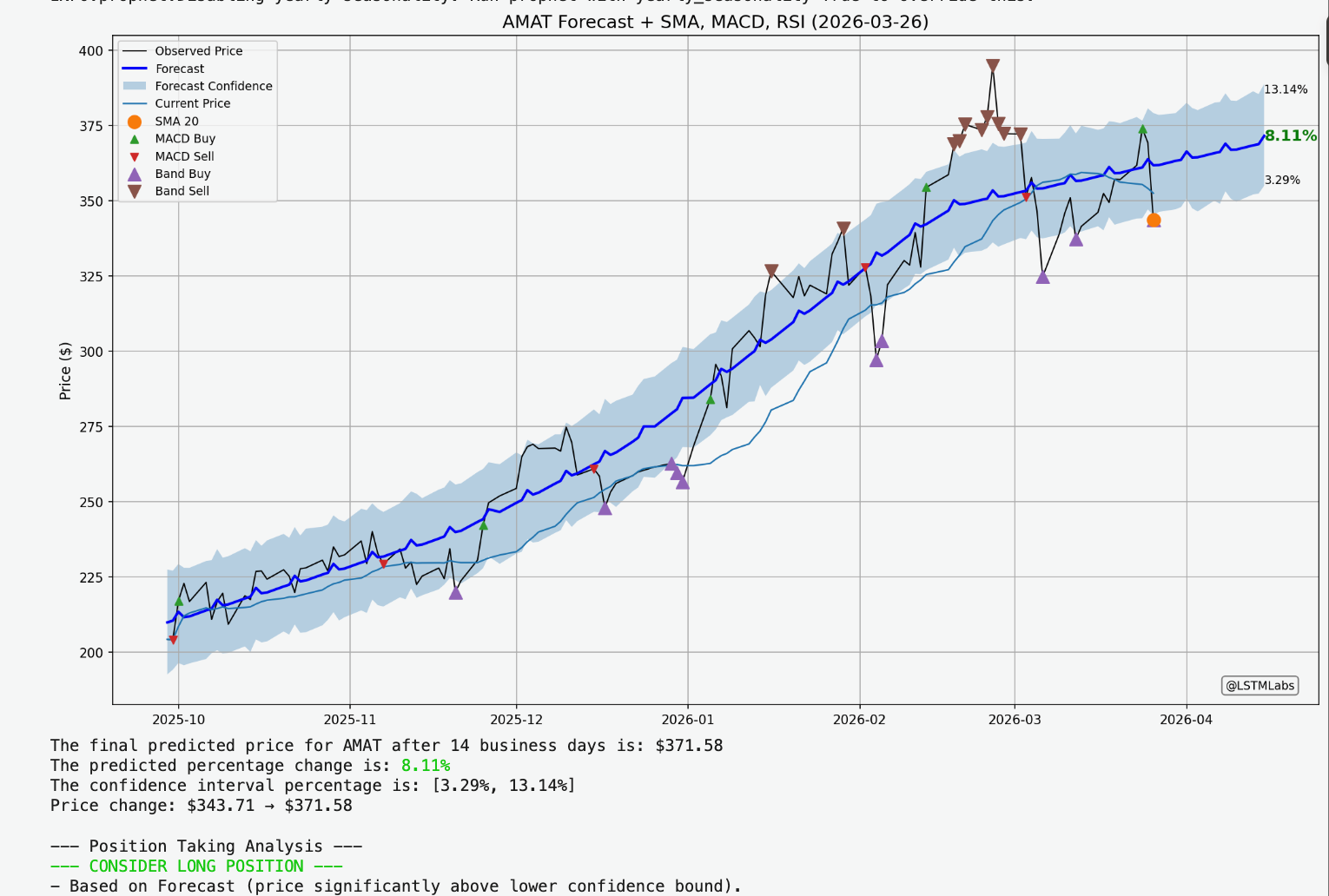Click the green 'CONSIDER LONG POSITION' line
The height and width of the screenshot is (896, 1329).
[x=196, y=866]
